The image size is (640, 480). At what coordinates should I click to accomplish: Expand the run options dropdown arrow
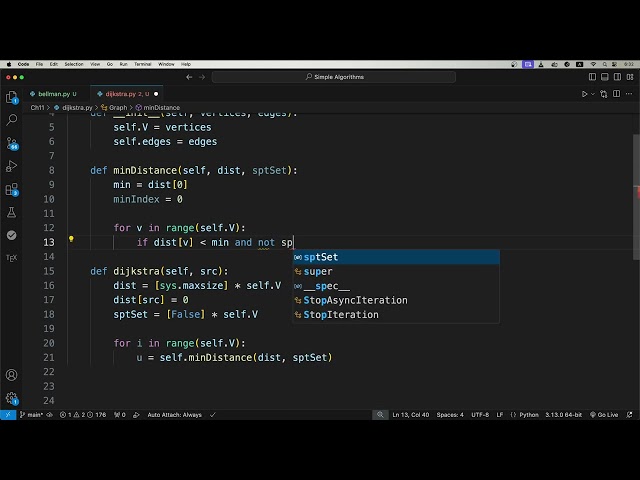coord(593,94)
